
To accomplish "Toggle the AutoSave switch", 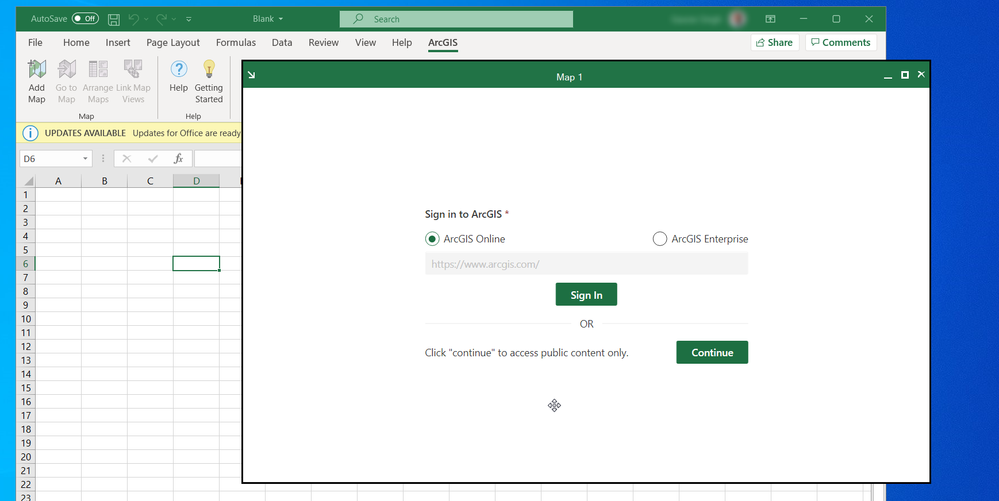I will (x=85, y=18).
